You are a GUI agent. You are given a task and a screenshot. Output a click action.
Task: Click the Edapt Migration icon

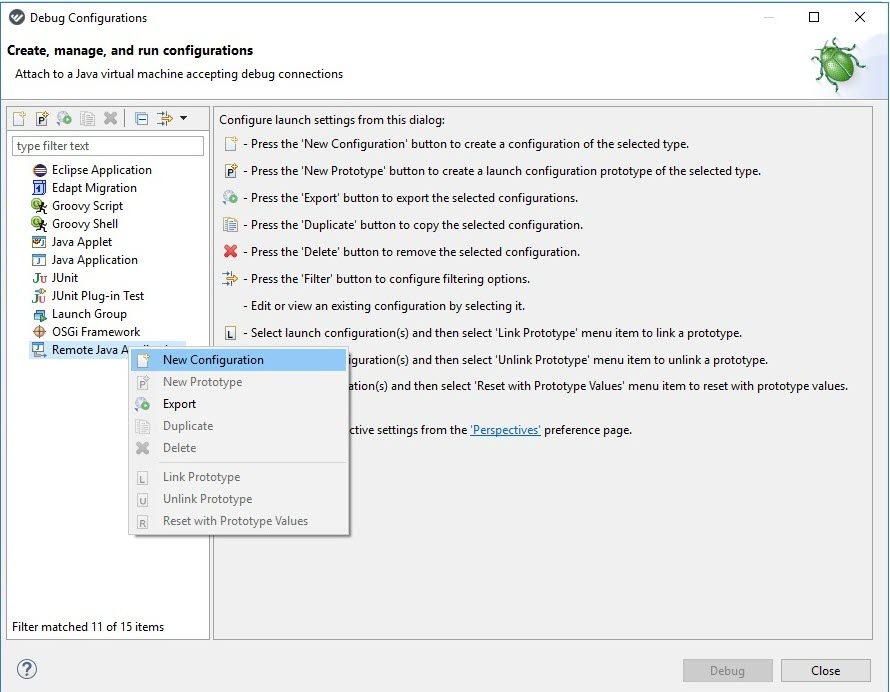(39, 188)
